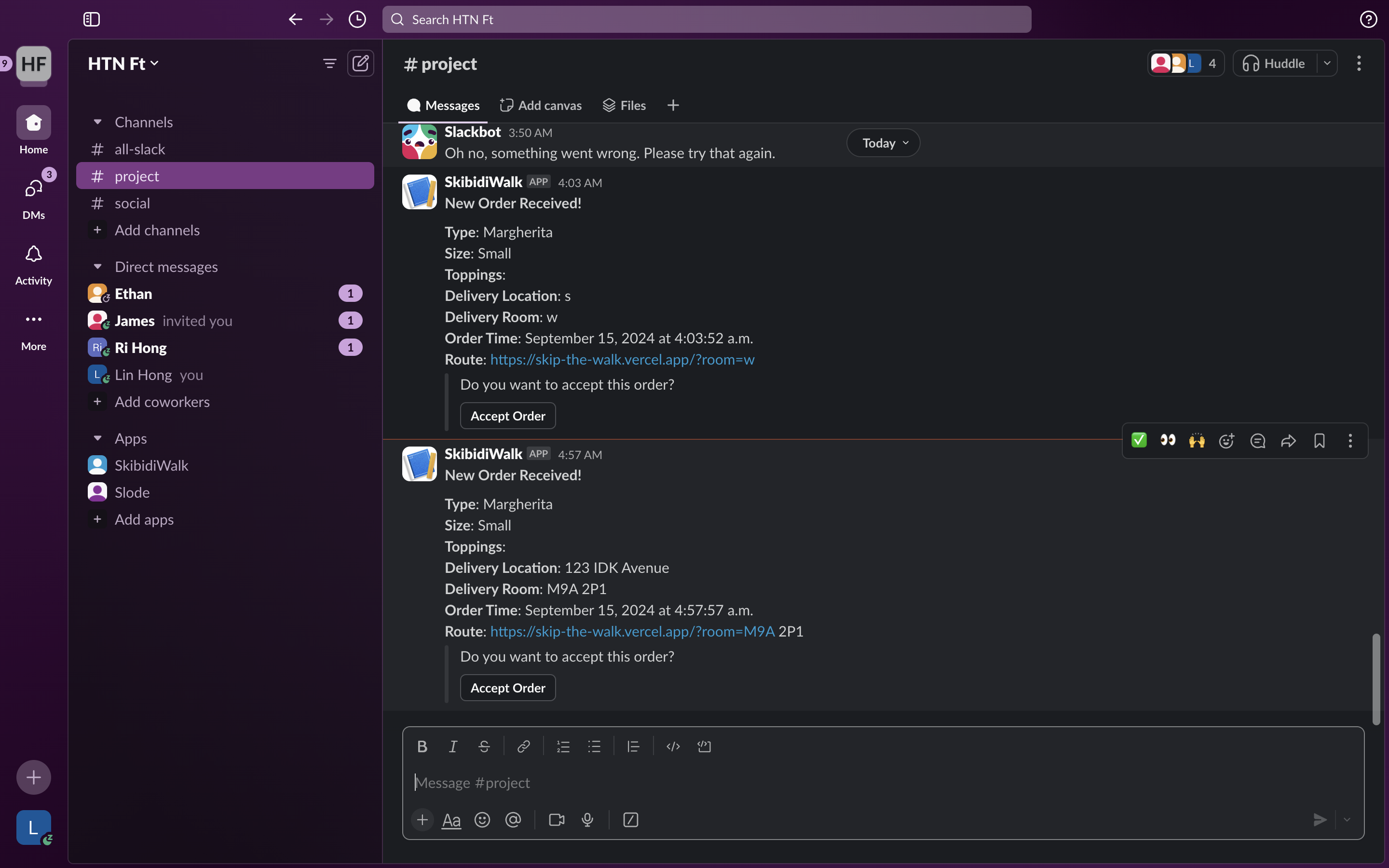Toggle bold text formatting
The height and width of the screenshot is (868, 1389).
click(x=422, y=746)
